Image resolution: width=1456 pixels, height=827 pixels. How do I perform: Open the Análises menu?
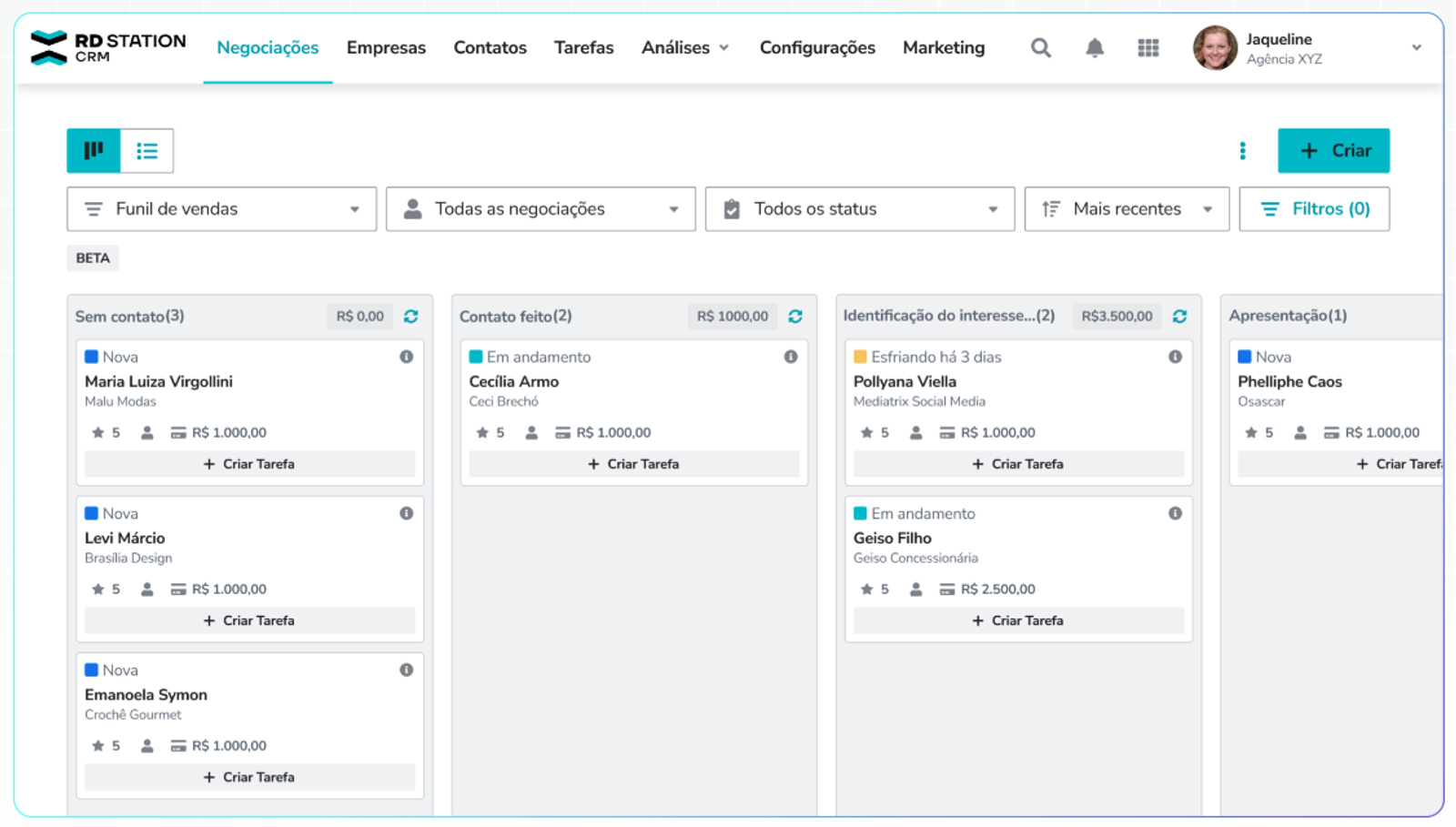pos(684,48)
